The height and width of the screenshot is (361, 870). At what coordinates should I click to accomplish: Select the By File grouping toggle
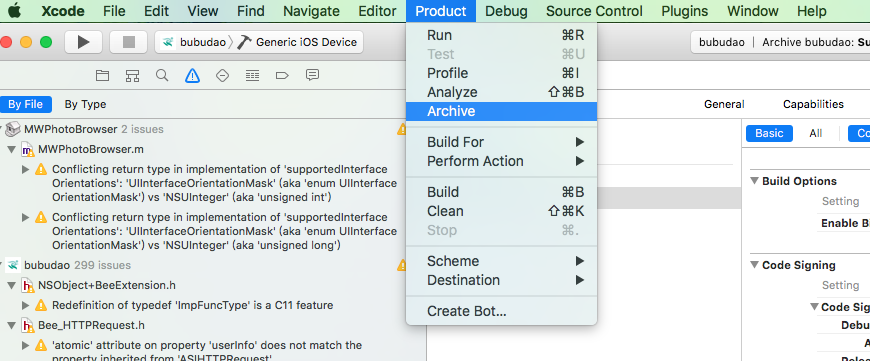coord(26,104)
